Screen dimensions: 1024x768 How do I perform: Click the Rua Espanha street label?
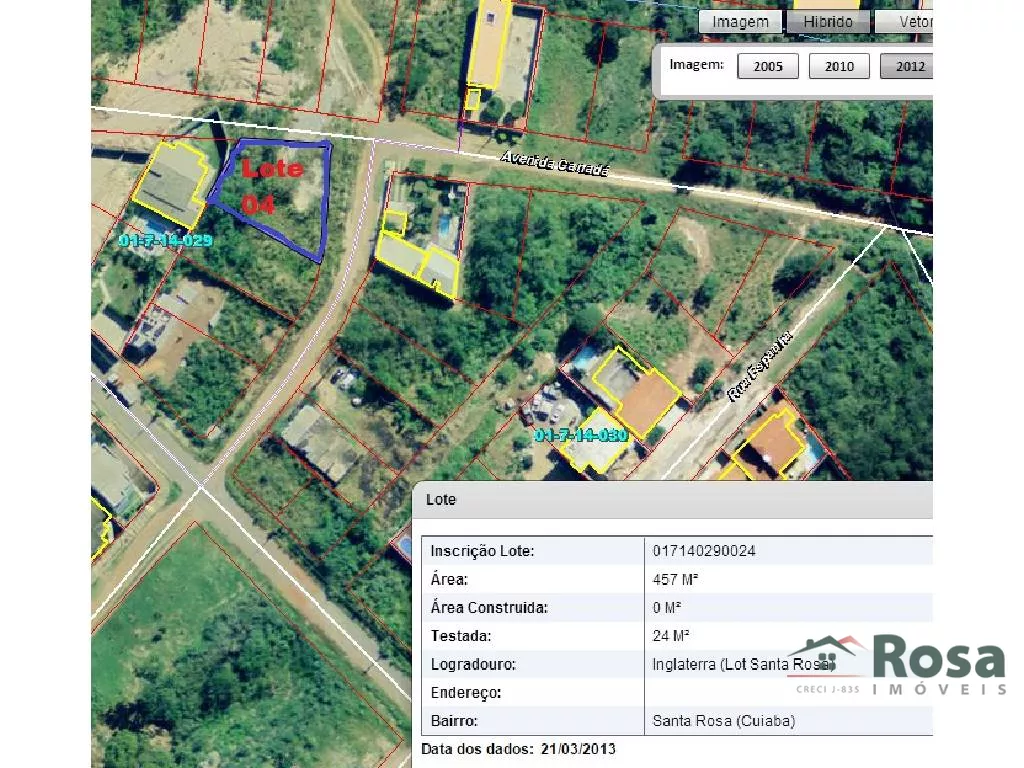pos(760,366)
